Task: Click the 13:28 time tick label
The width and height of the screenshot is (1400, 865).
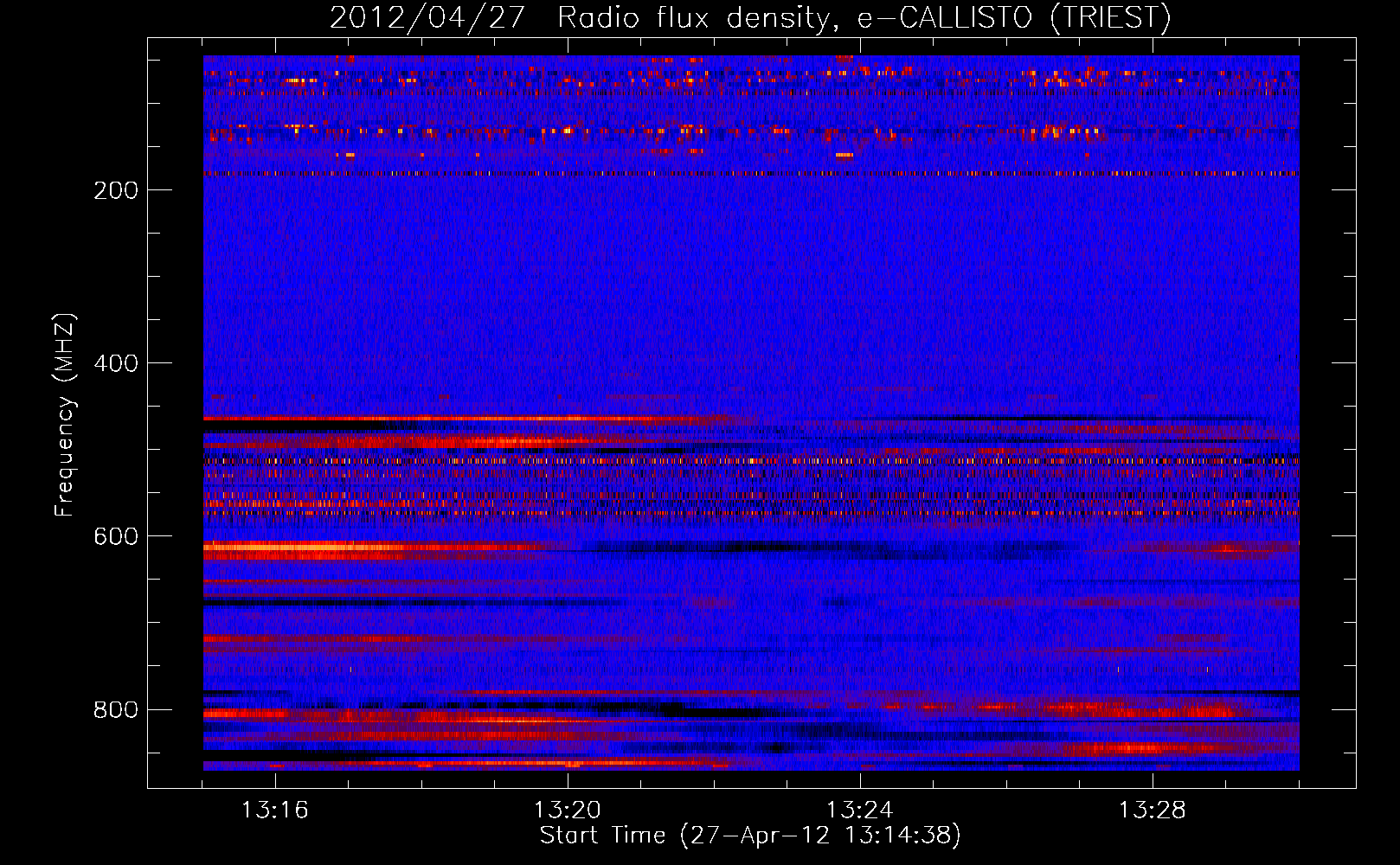Action: (x=1153, y=811)
